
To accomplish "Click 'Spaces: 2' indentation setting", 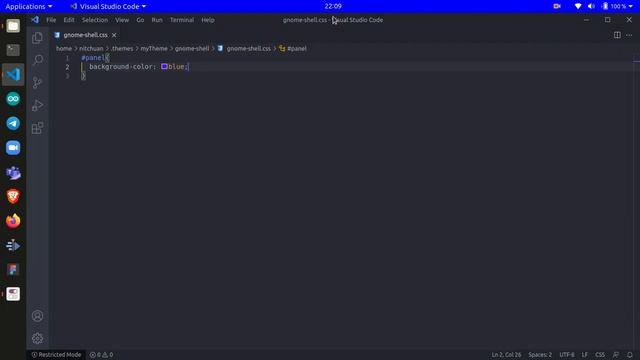I will (x=540, y=355).
